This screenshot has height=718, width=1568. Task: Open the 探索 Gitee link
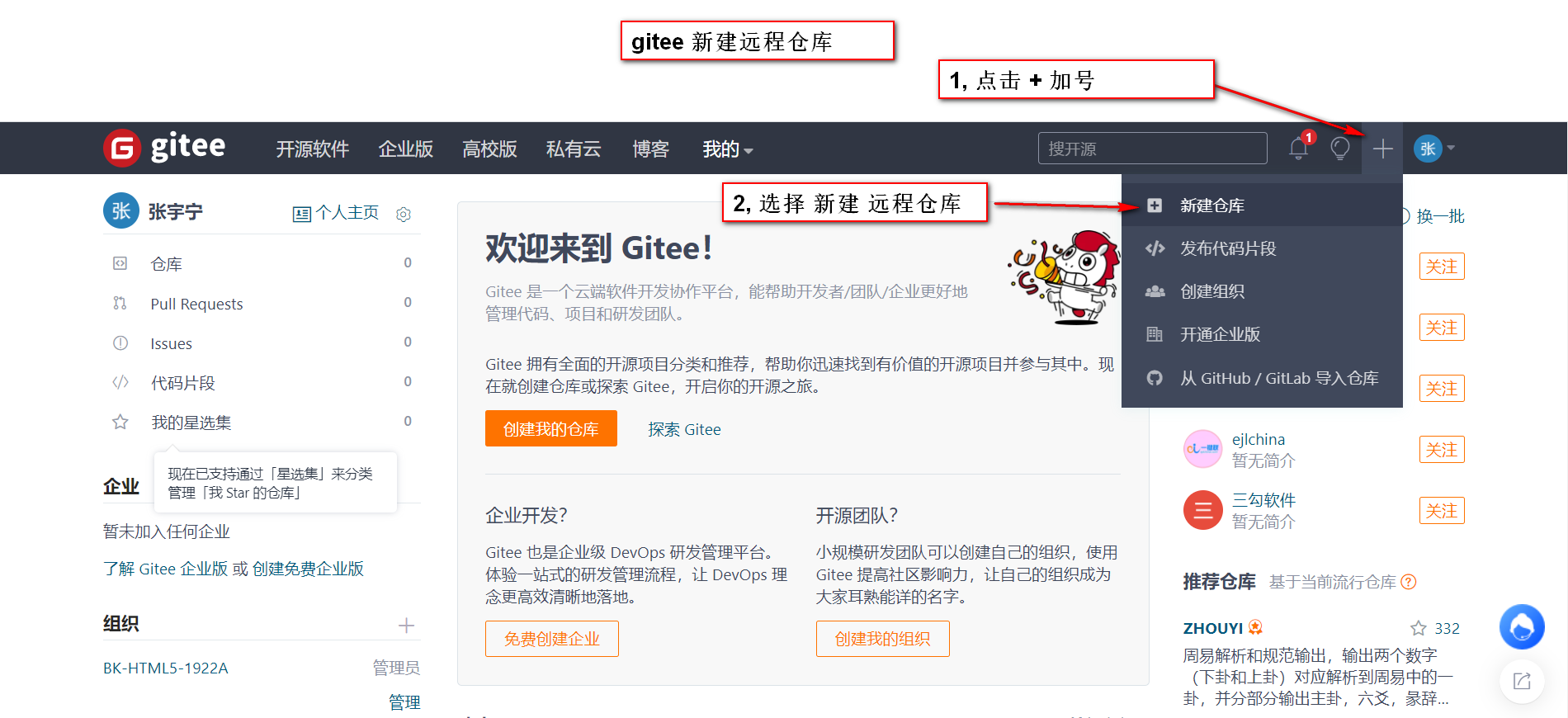click(684, 429)
